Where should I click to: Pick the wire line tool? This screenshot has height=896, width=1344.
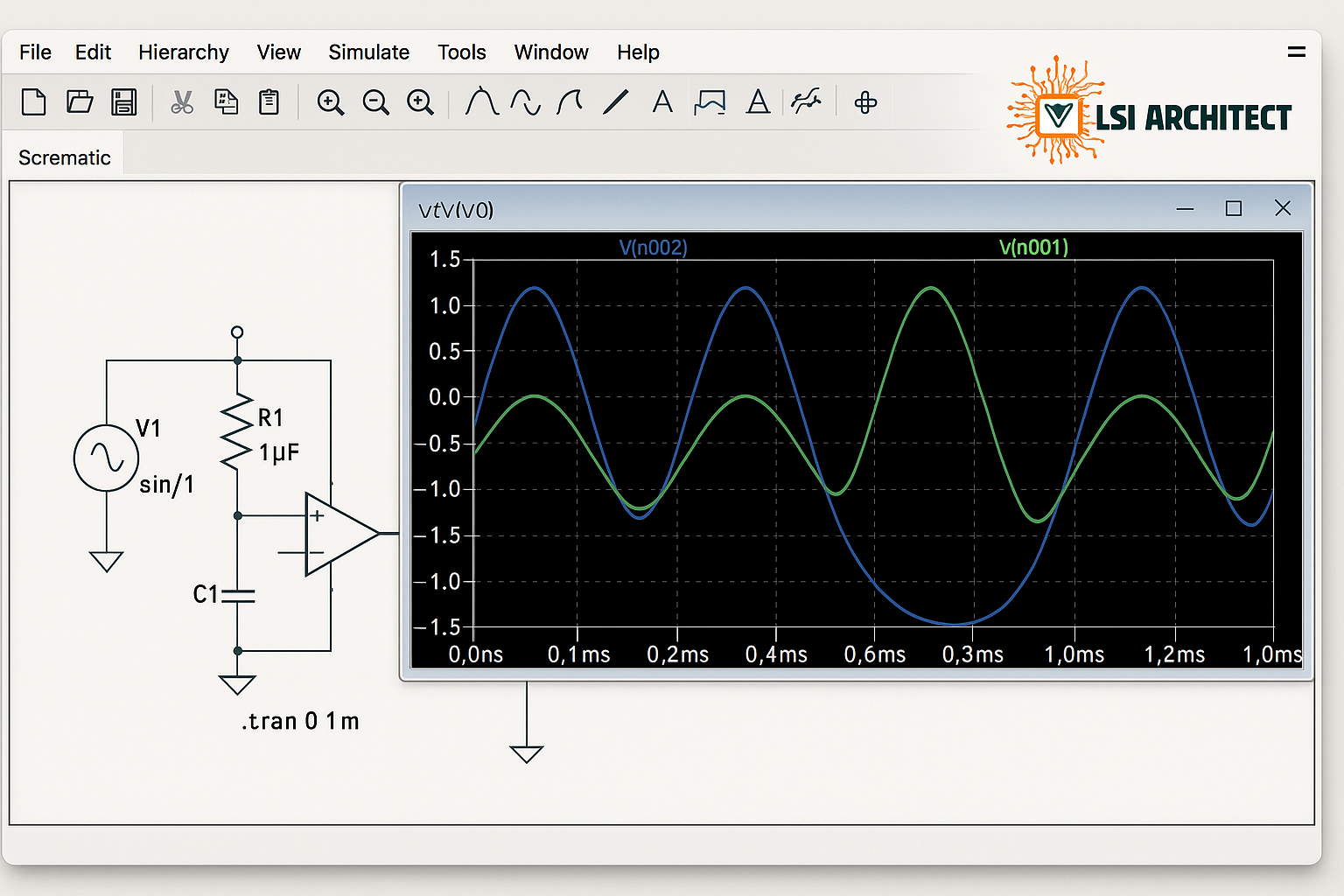(x=616, y=102)
